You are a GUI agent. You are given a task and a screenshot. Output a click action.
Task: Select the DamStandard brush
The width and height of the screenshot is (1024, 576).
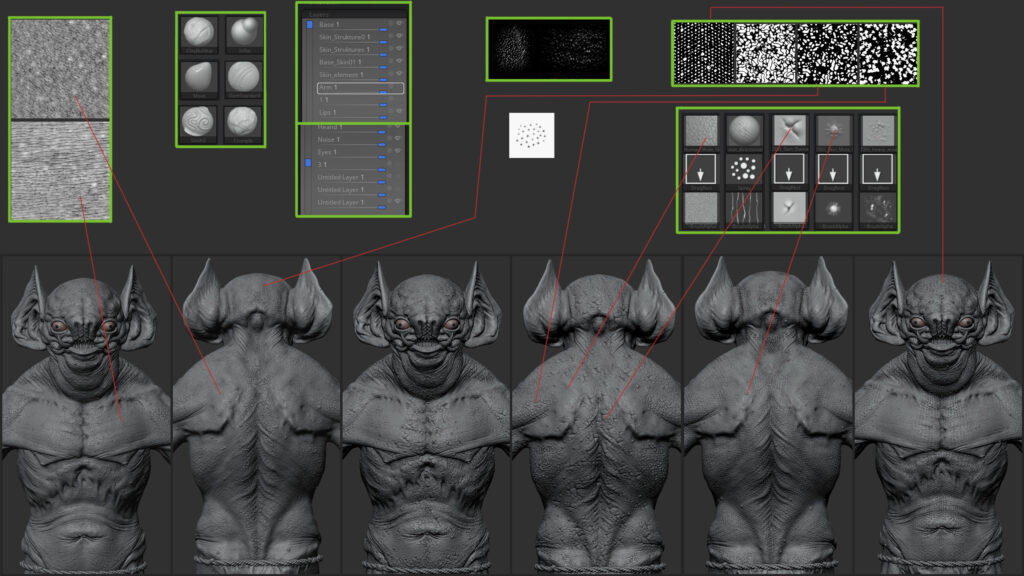click(244, 78)
